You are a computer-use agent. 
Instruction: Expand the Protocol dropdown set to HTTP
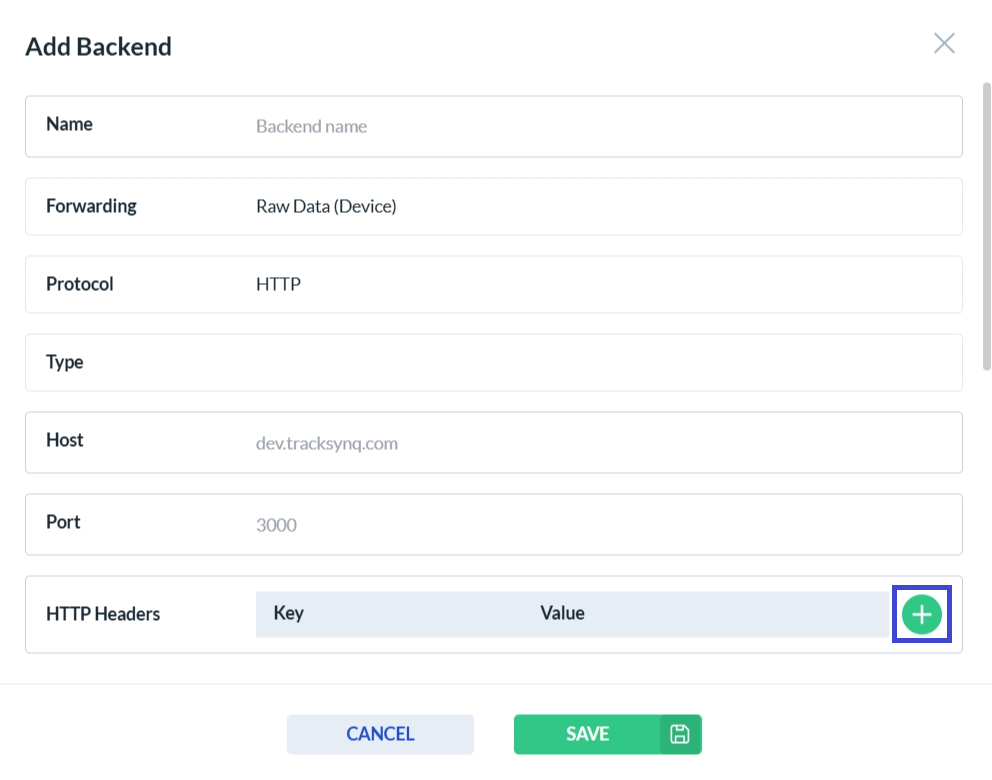600,285
